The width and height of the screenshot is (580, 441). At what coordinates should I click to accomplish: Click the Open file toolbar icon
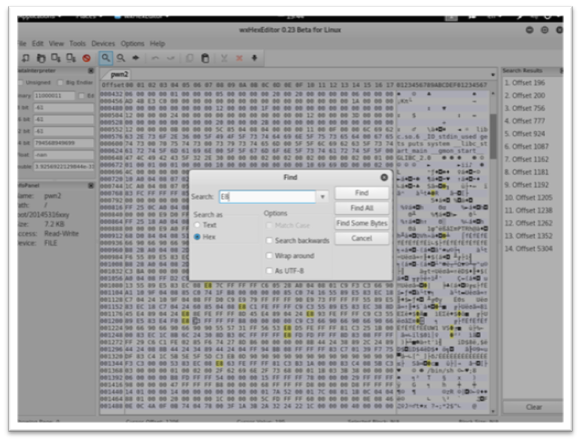tap(41, 58)
